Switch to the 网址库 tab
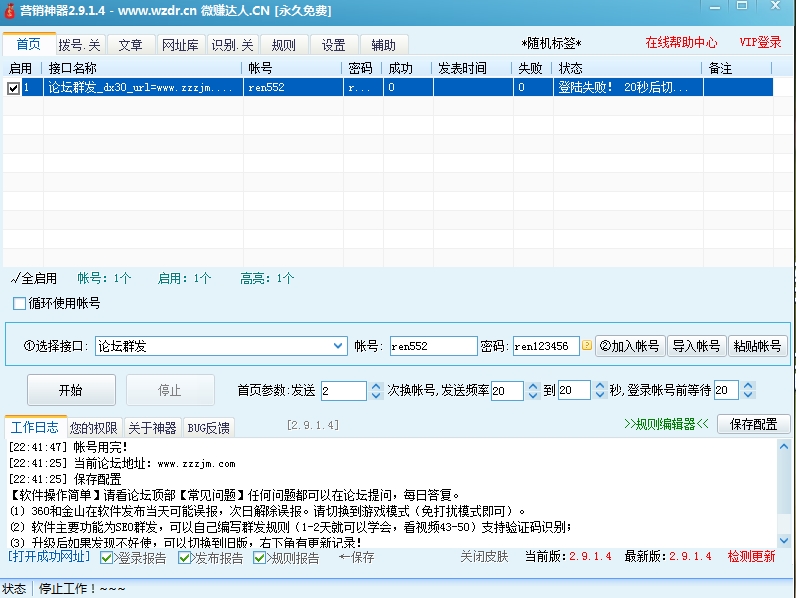Image resolution: width=796 pixels, height=598 pixels. [180, 45]
